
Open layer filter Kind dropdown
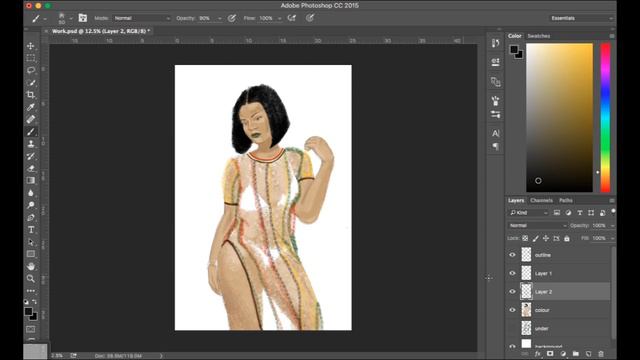point(529,213)
